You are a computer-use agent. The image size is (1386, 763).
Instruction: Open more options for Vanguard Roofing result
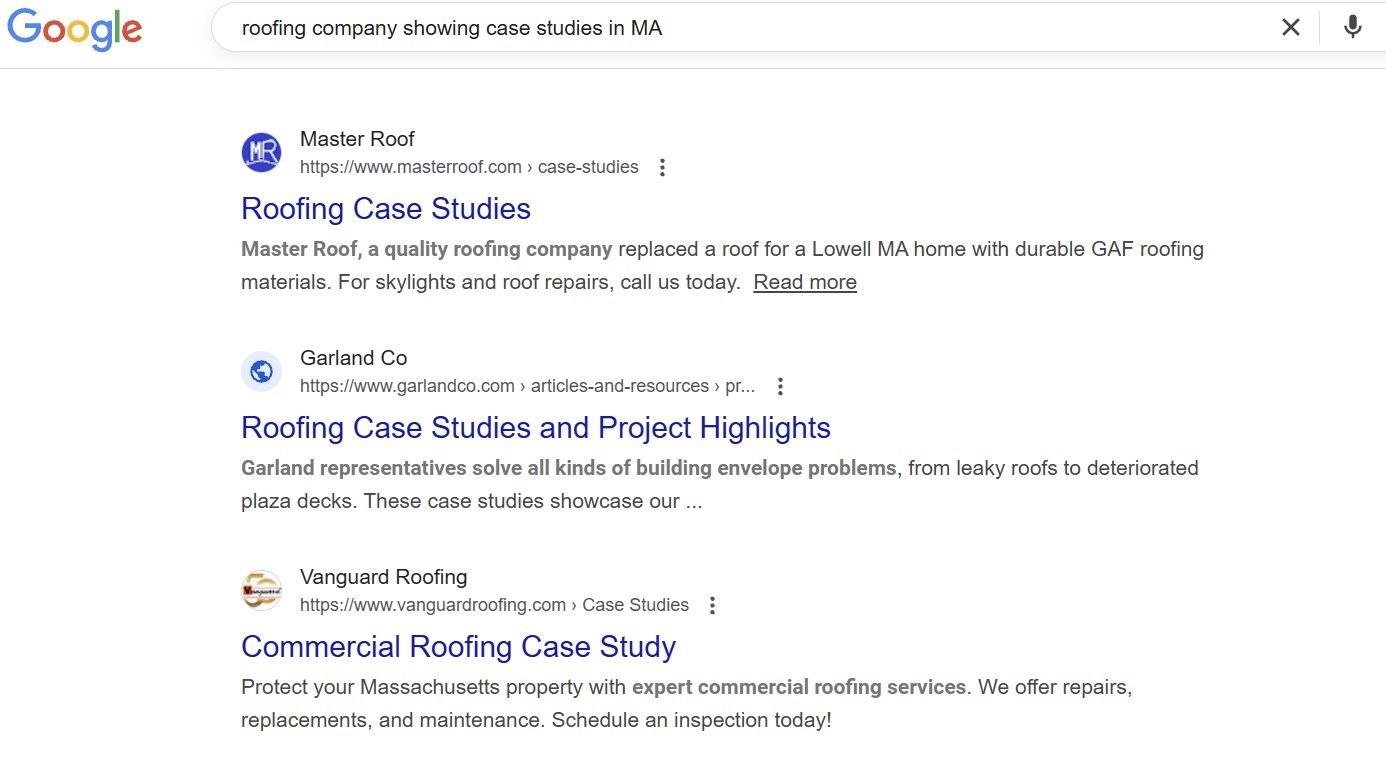coord(712,605)
